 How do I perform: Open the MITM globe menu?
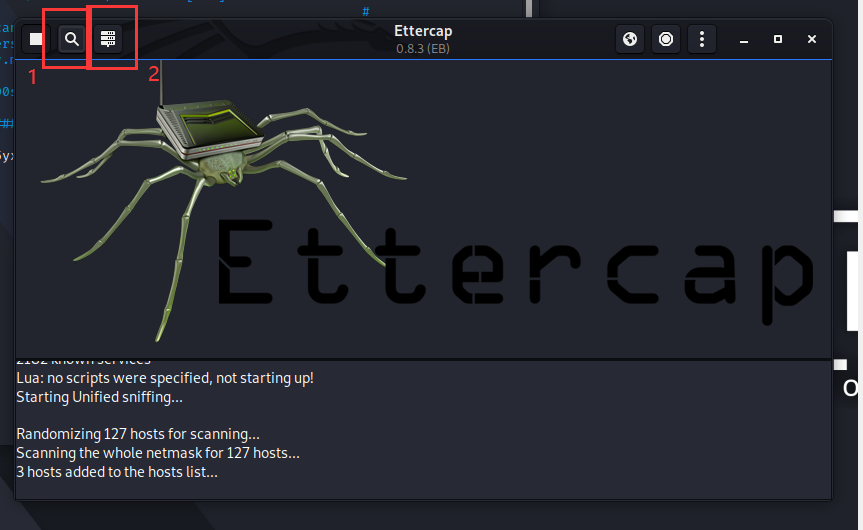[630, 39]
